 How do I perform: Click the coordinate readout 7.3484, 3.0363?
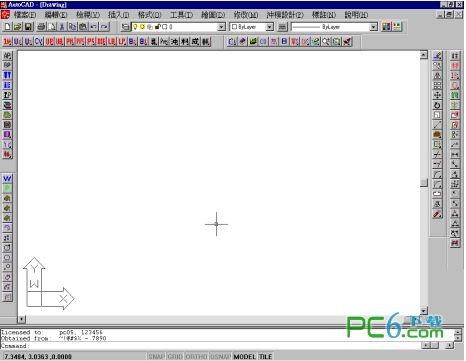[x=38, y=357]
